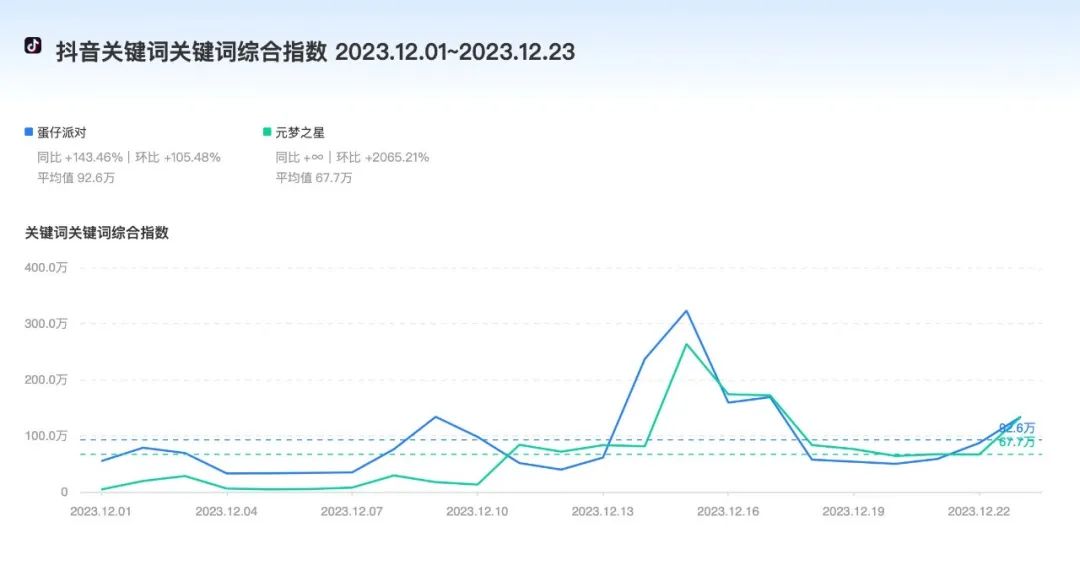Viewport: 1080px width, 565px height.
Task: Click 平均值 92.6万 under 蛋仔派对
Action: coord(76,178)
